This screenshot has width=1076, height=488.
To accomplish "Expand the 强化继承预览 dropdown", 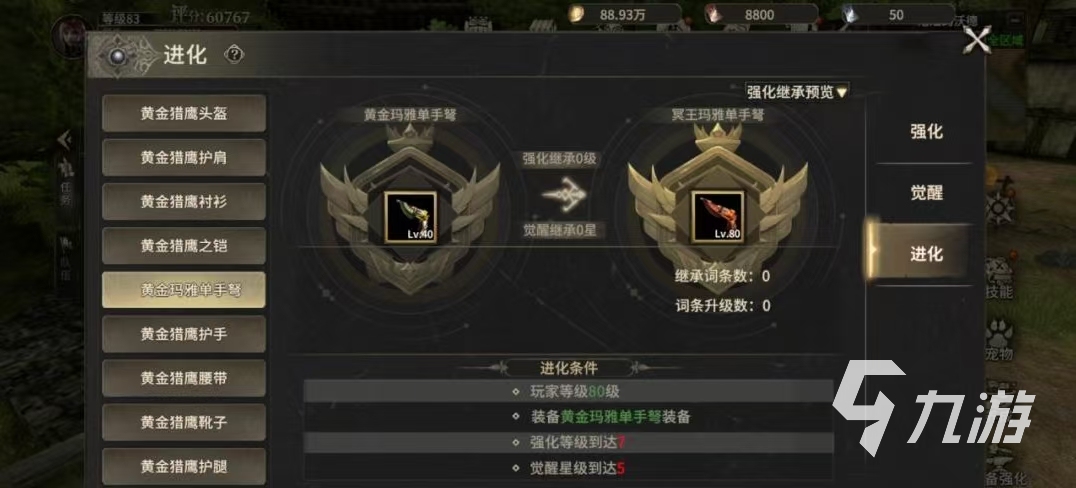I will pyautogui.click(x=797, y=91).
